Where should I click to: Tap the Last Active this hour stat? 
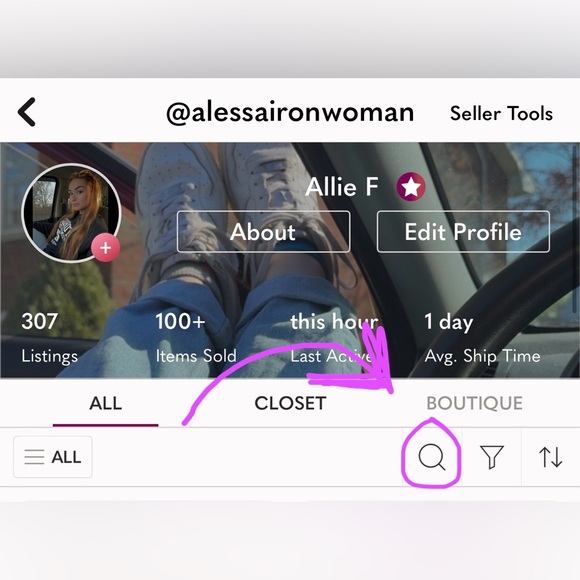[334, 338]
